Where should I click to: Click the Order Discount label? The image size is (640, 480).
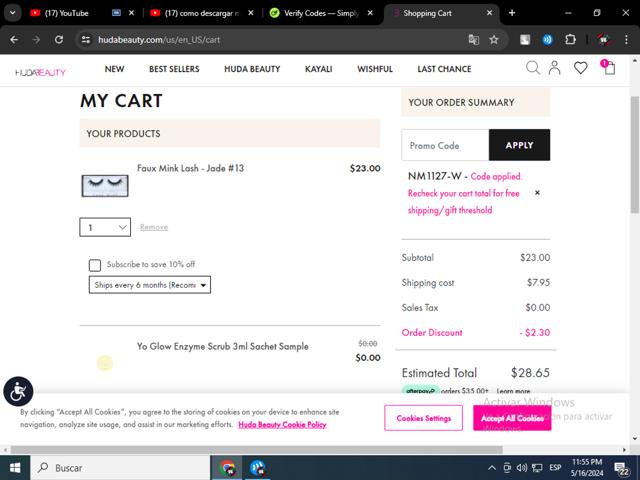coord(432,333)
